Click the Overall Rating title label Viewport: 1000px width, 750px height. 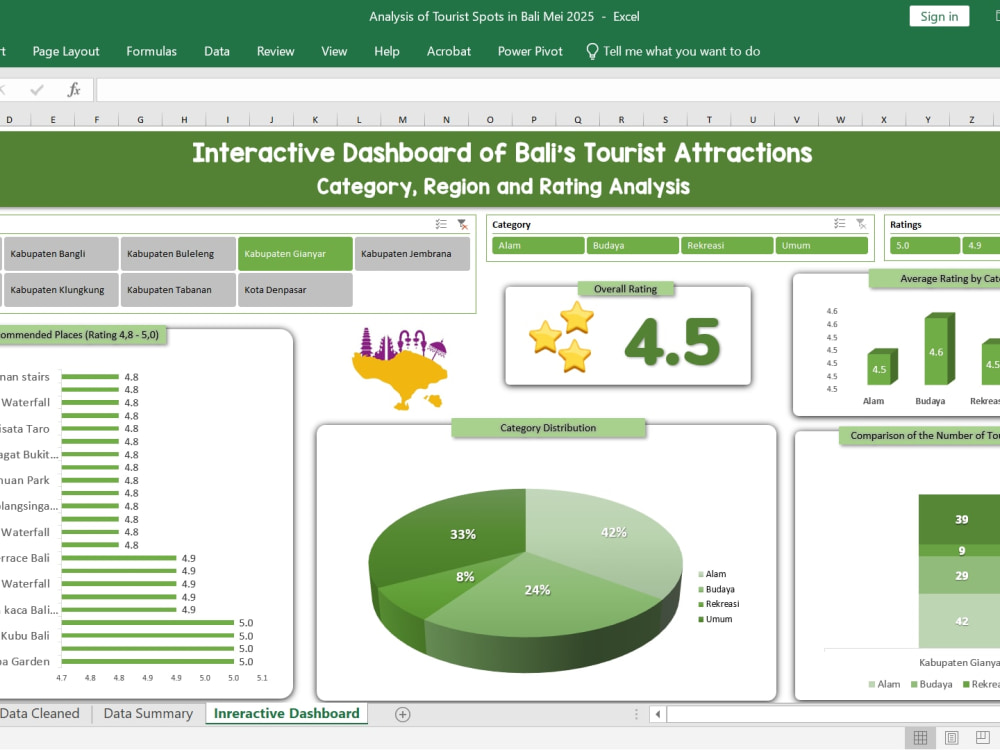coord(626,289)
